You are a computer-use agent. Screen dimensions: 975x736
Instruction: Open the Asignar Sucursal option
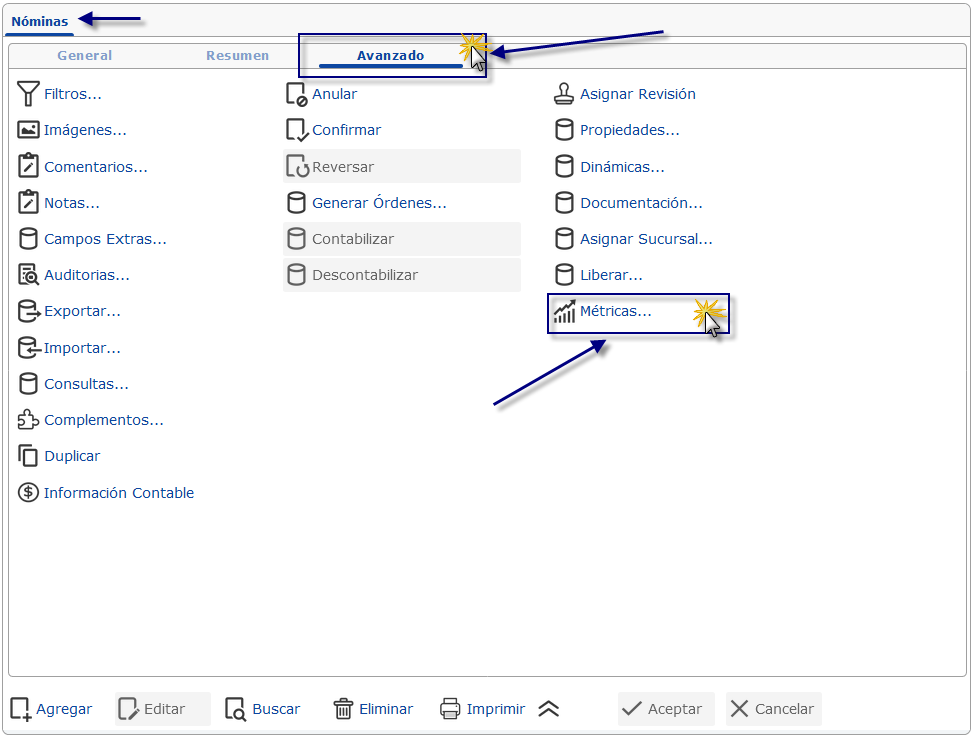pos(646,239)
